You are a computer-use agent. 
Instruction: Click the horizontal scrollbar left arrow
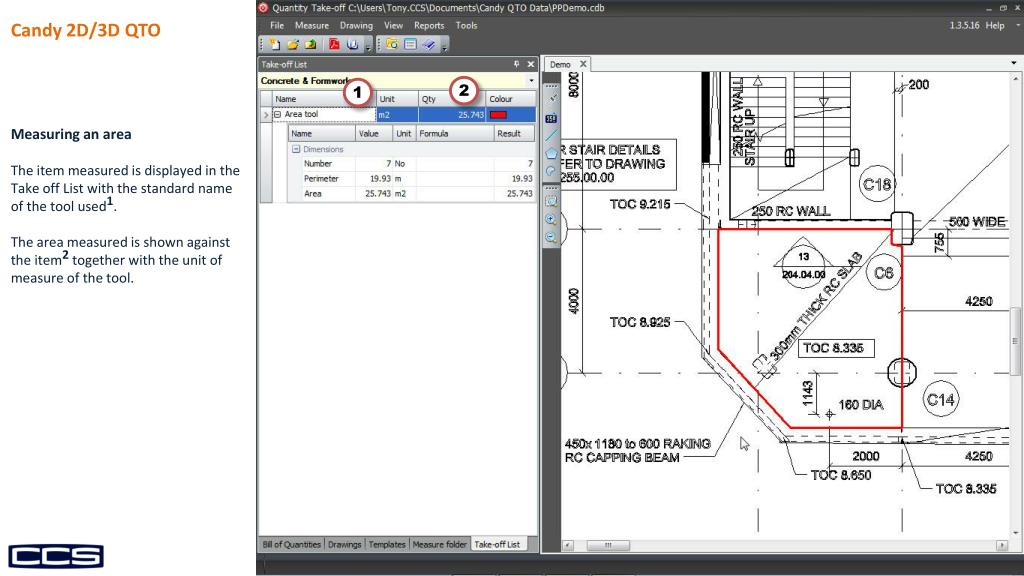tap(568, 545)
